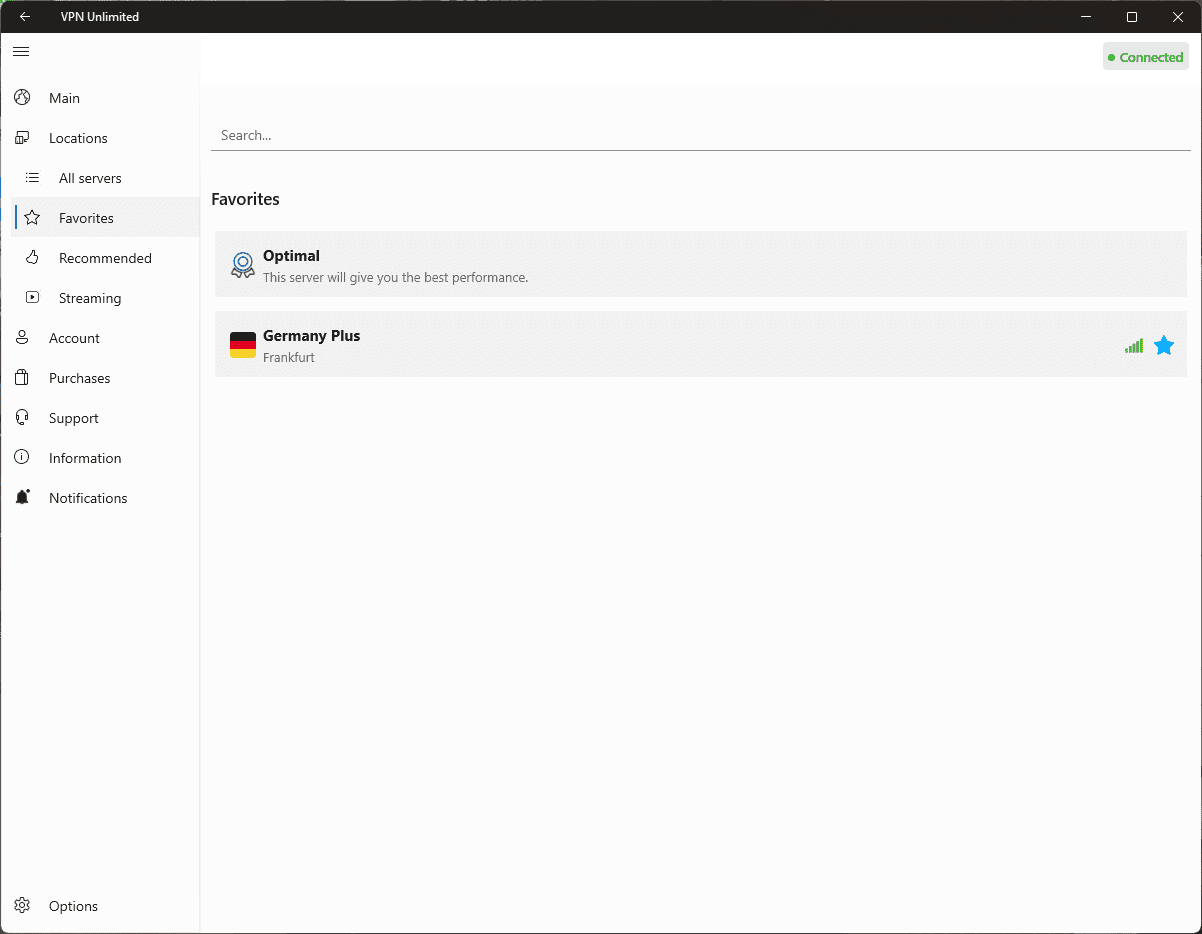Screen dimensions: 1202x934
Task: Select the Recommended thumbs-up icon
Action: (32, 258)
